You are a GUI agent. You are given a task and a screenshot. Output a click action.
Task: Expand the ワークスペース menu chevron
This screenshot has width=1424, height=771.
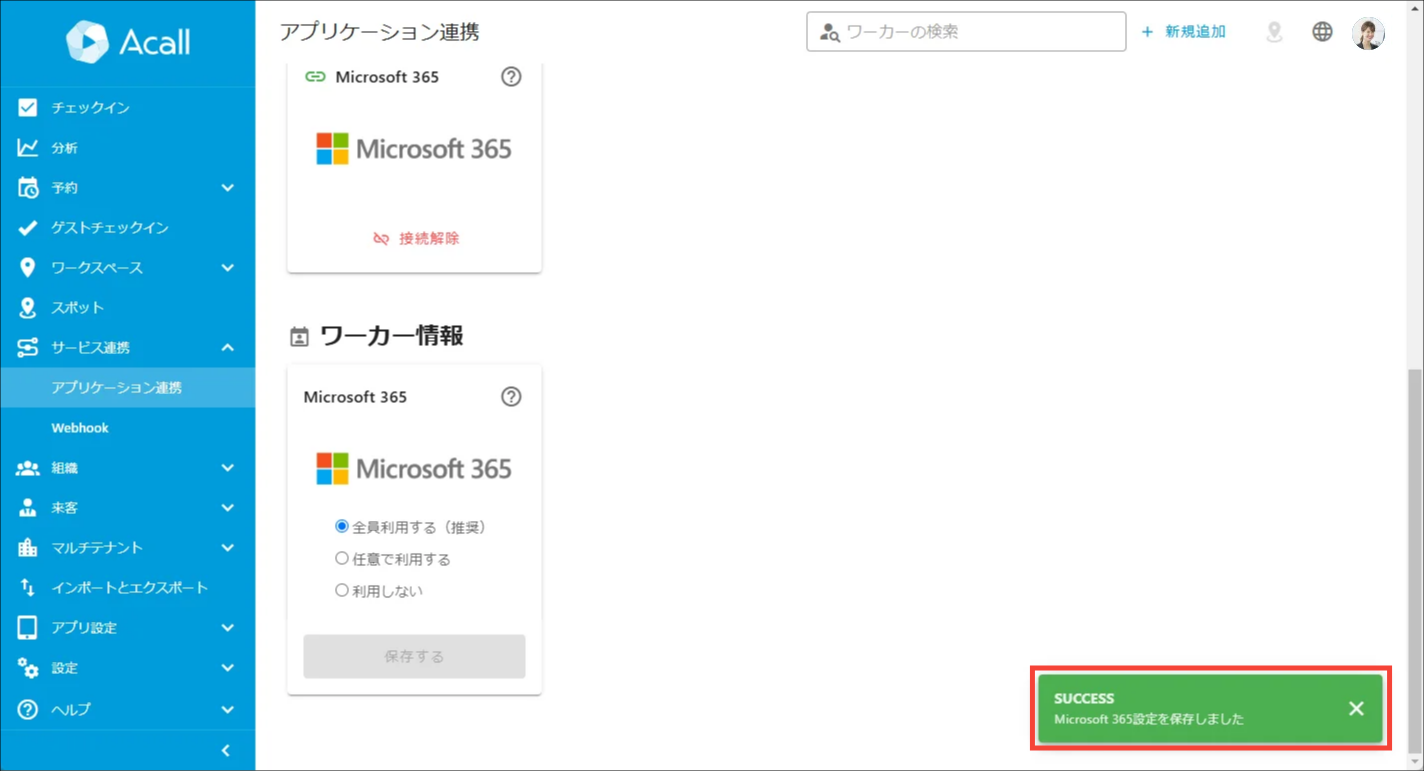point(228,267)
